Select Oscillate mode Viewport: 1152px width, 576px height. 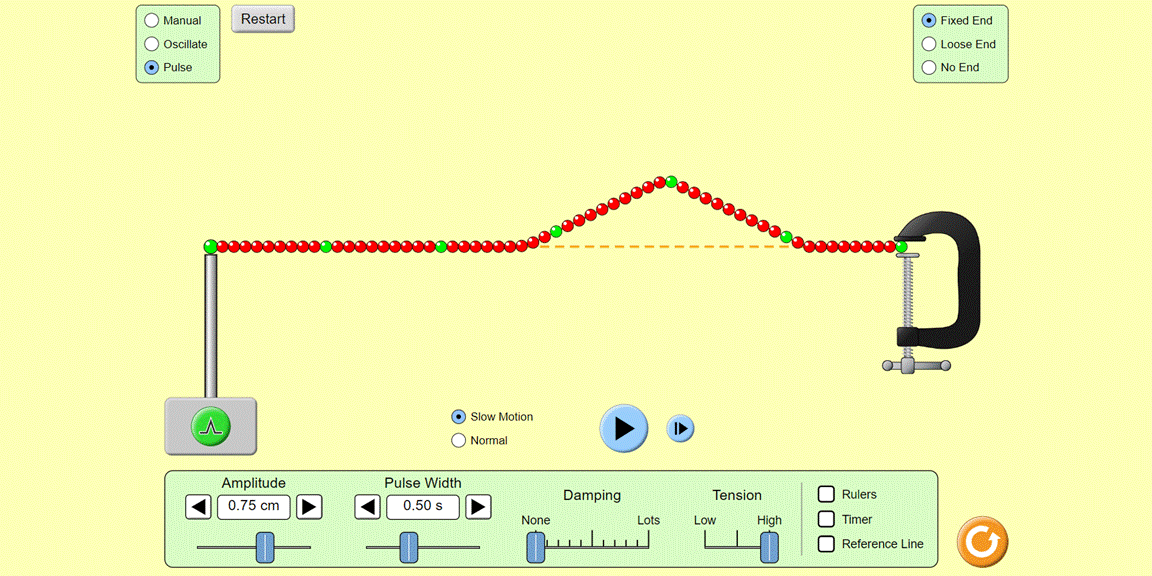point(151,43)
